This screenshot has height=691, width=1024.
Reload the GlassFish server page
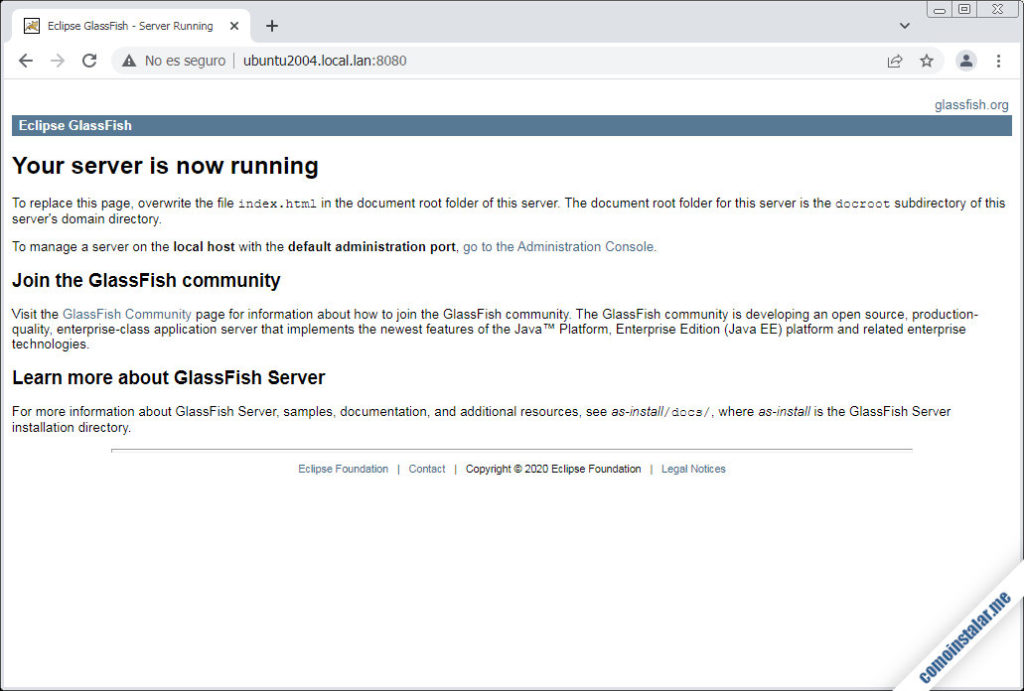pyautogui.click(x=89, y=60)
